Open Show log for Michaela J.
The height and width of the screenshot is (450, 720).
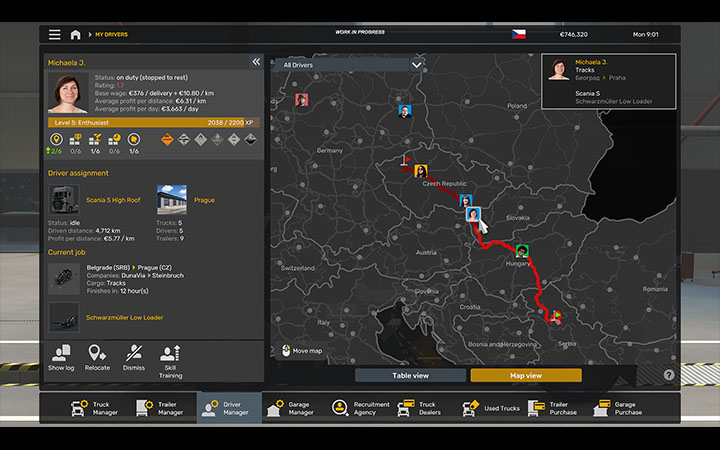pyautogui.click(x=61, y=358)
